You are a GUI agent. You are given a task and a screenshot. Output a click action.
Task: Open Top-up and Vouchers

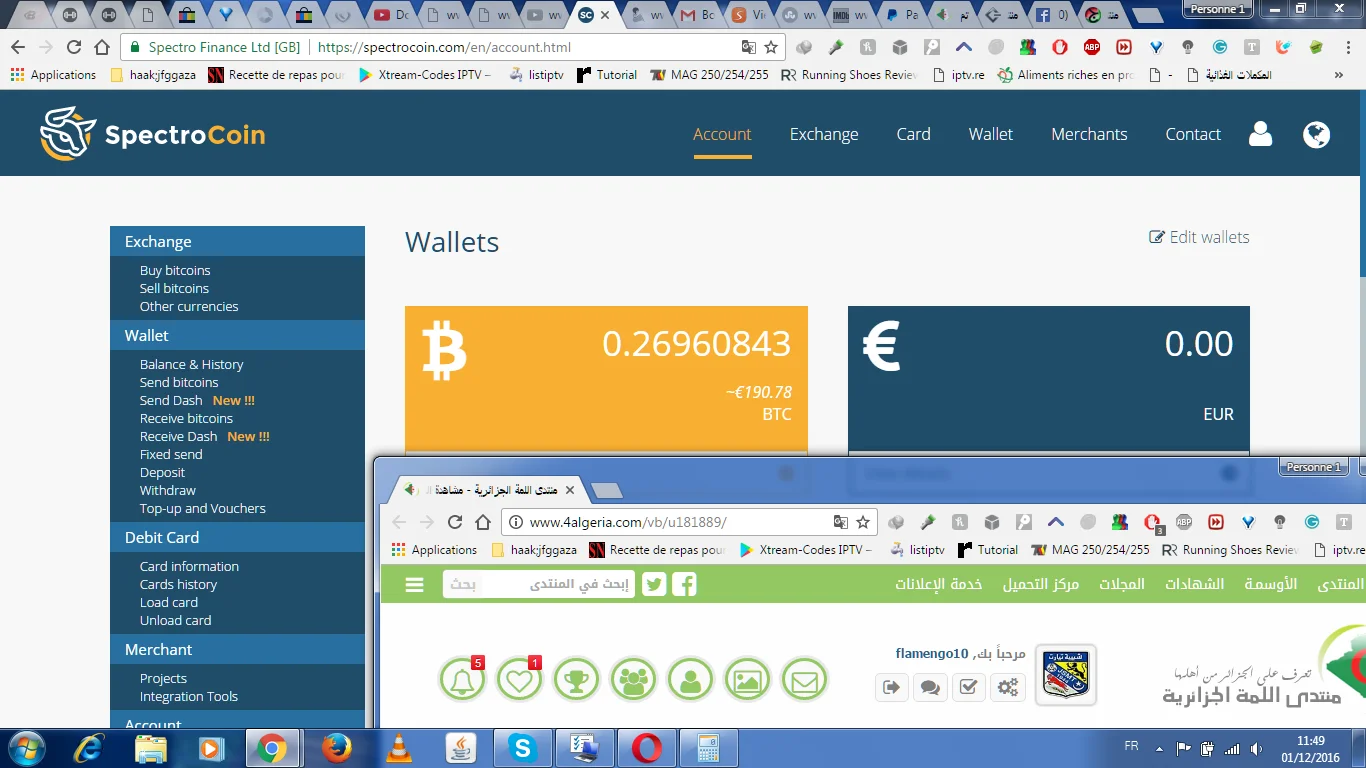click(x=203, y=508)
